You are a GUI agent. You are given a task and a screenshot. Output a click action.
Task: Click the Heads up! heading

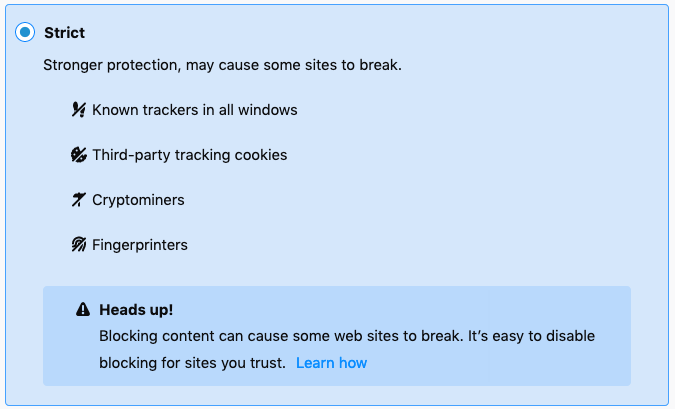(x=136, y=310)
